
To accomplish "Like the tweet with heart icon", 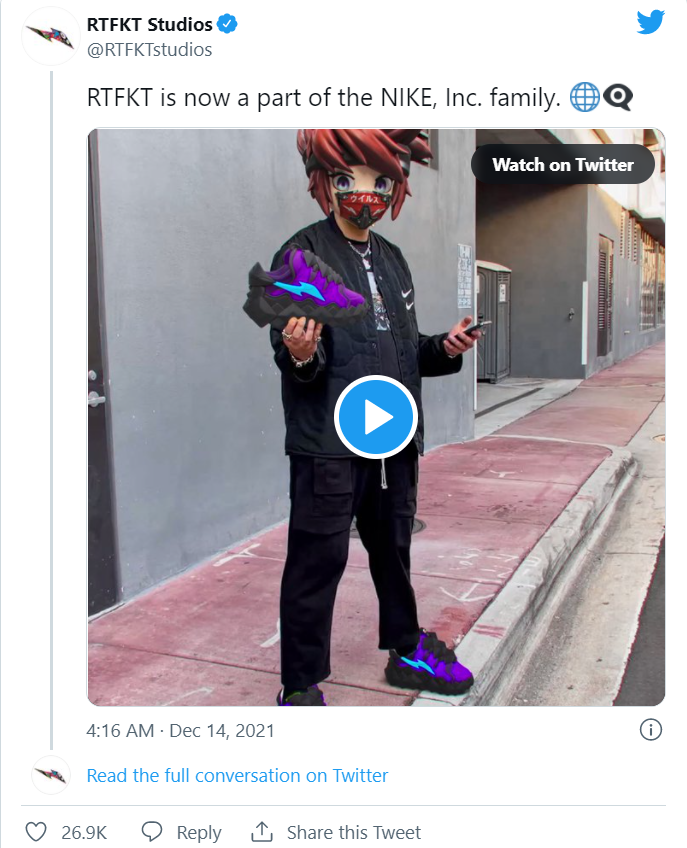I will (x=36, y=832).
